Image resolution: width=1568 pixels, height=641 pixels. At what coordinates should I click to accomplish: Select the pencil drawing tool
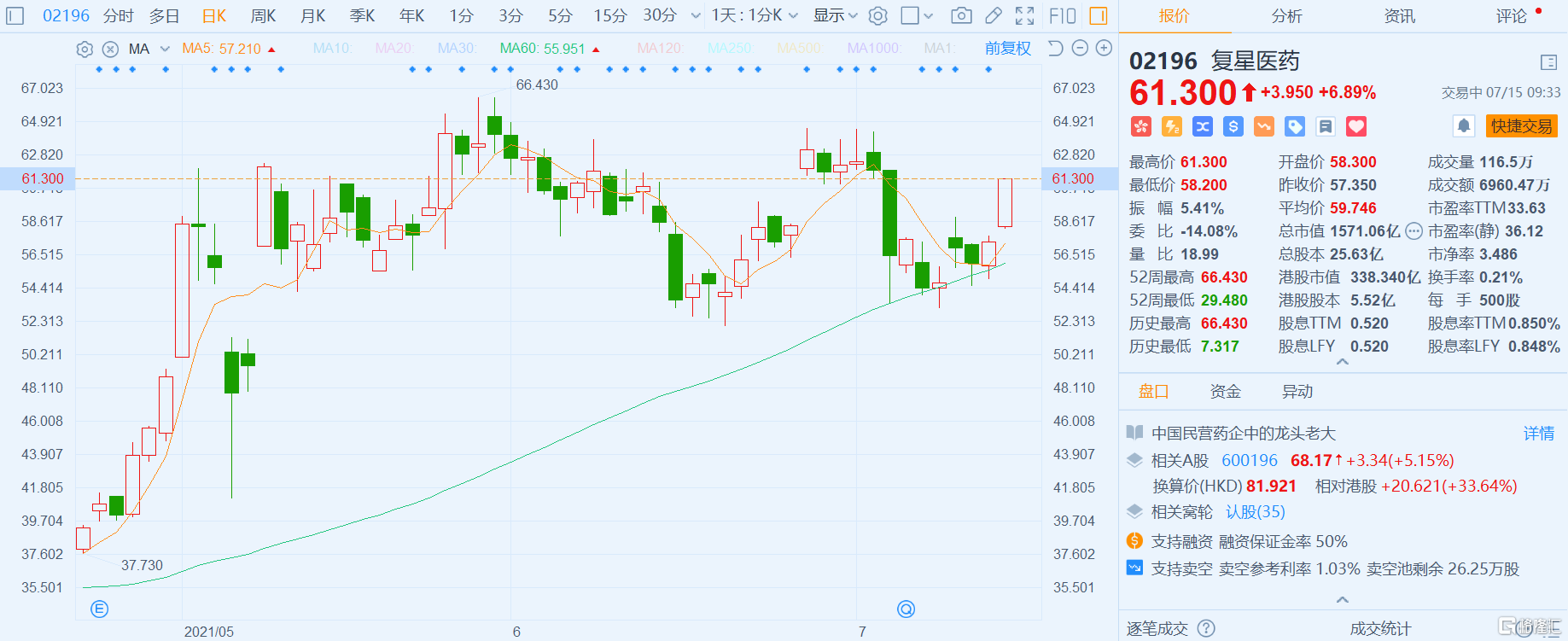click(994, 15)
